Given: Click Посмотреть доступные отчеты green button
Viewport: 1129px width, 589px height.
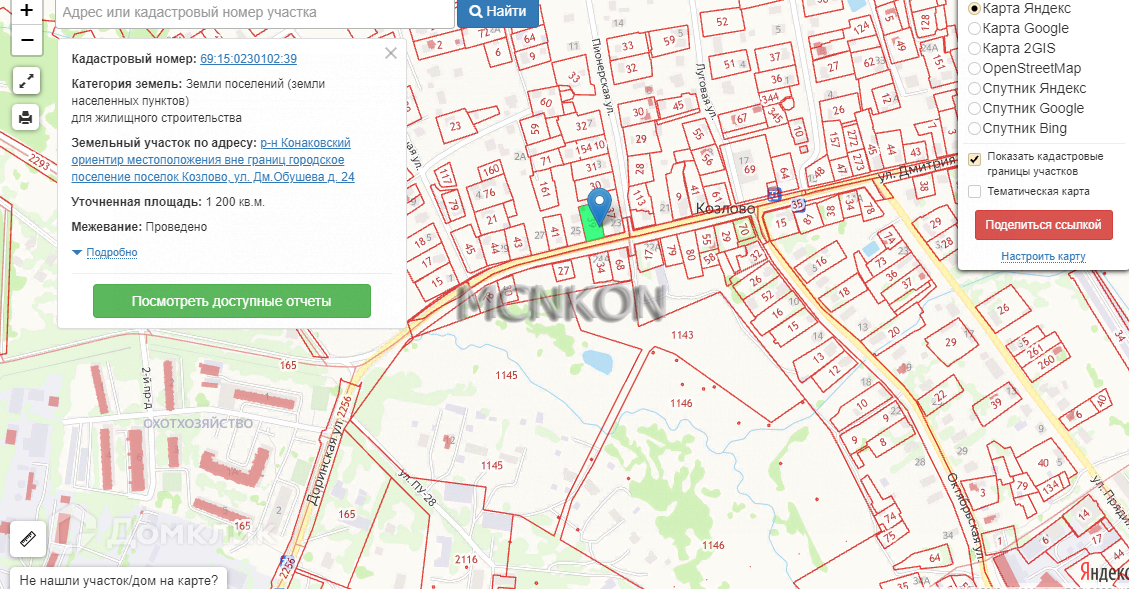Looking at the screenshot, I should [x=232, y=301].
